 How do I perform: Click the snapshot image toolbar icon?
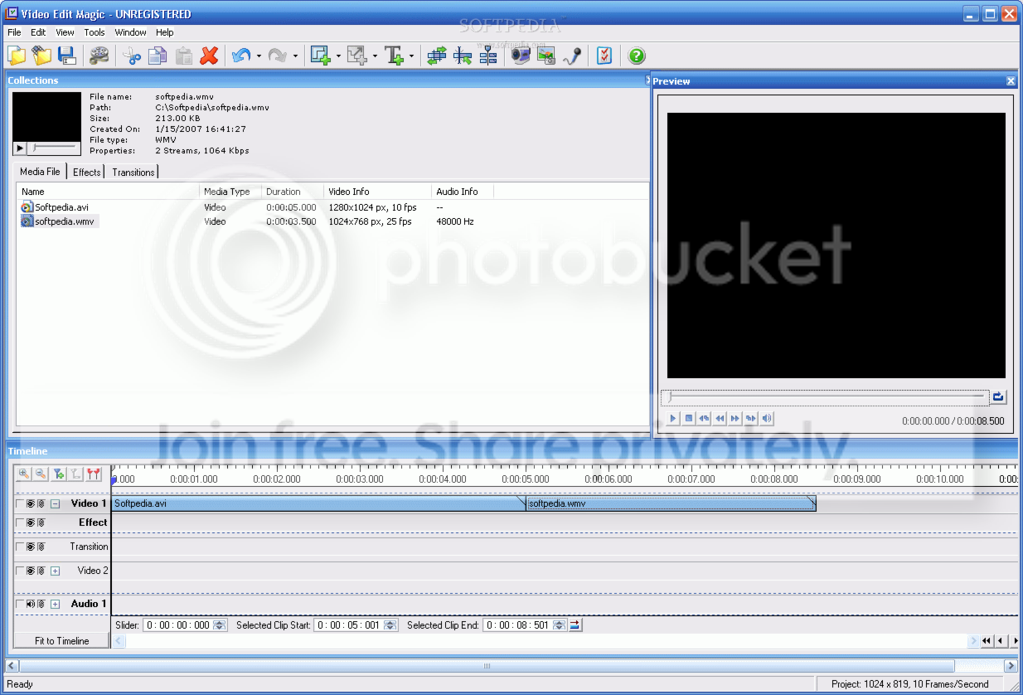coord(546,56)
